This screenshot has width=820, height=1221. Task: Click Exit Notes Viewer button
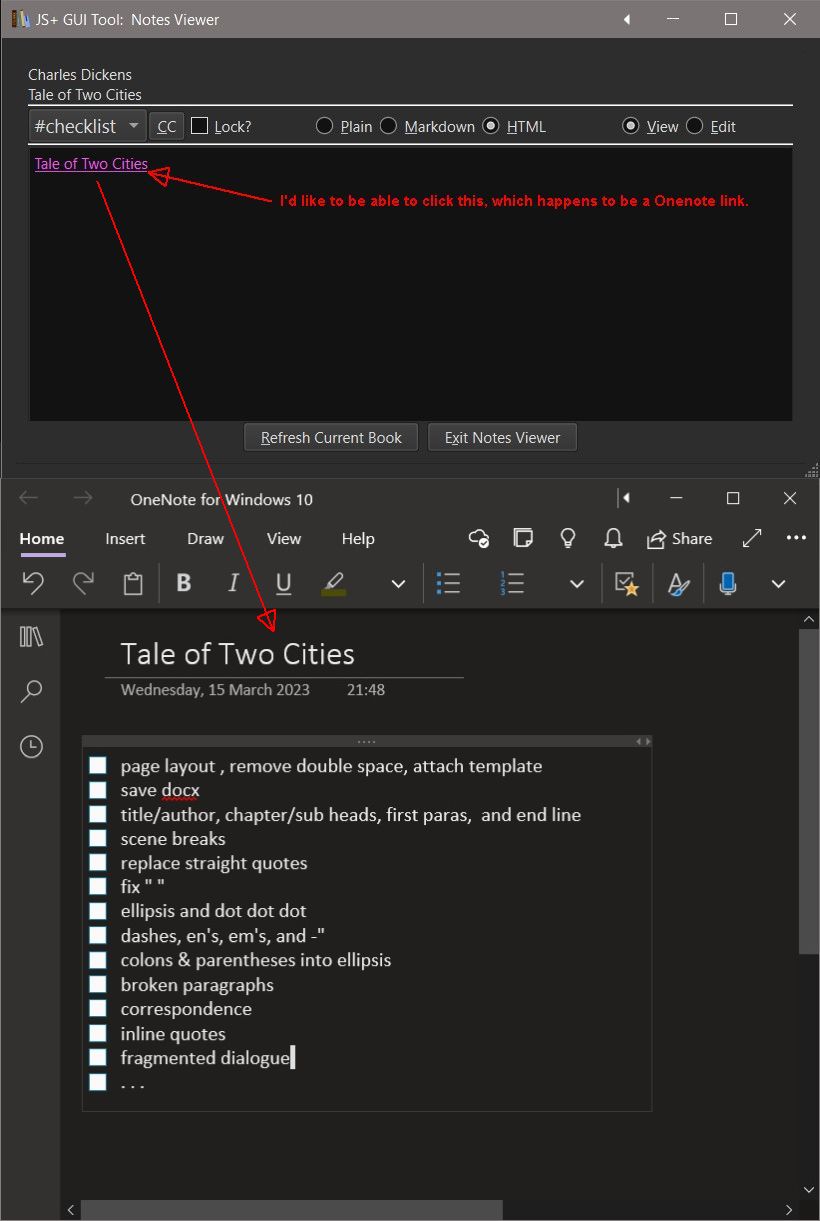click(503, 437)
